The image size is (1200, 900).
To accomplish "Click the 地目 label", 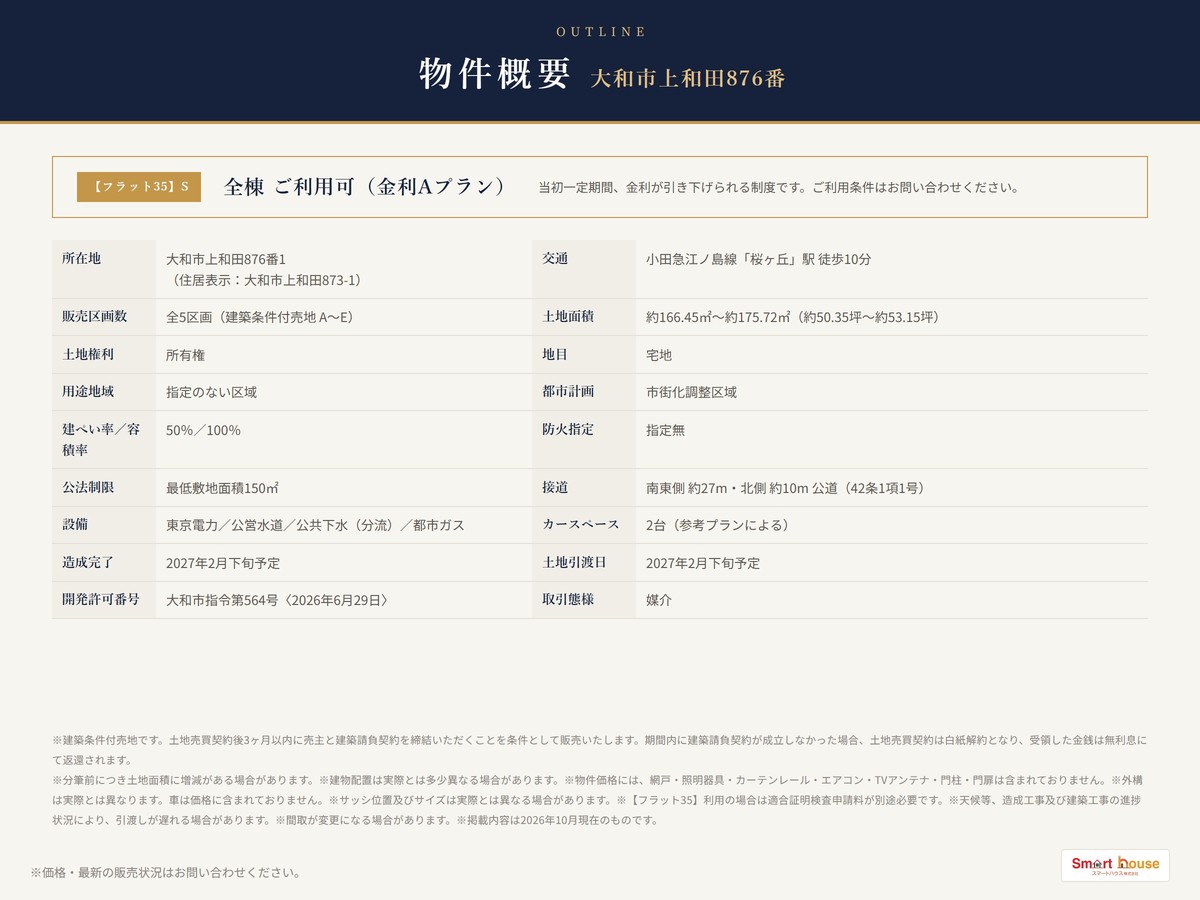I will (x=555, y=355).
